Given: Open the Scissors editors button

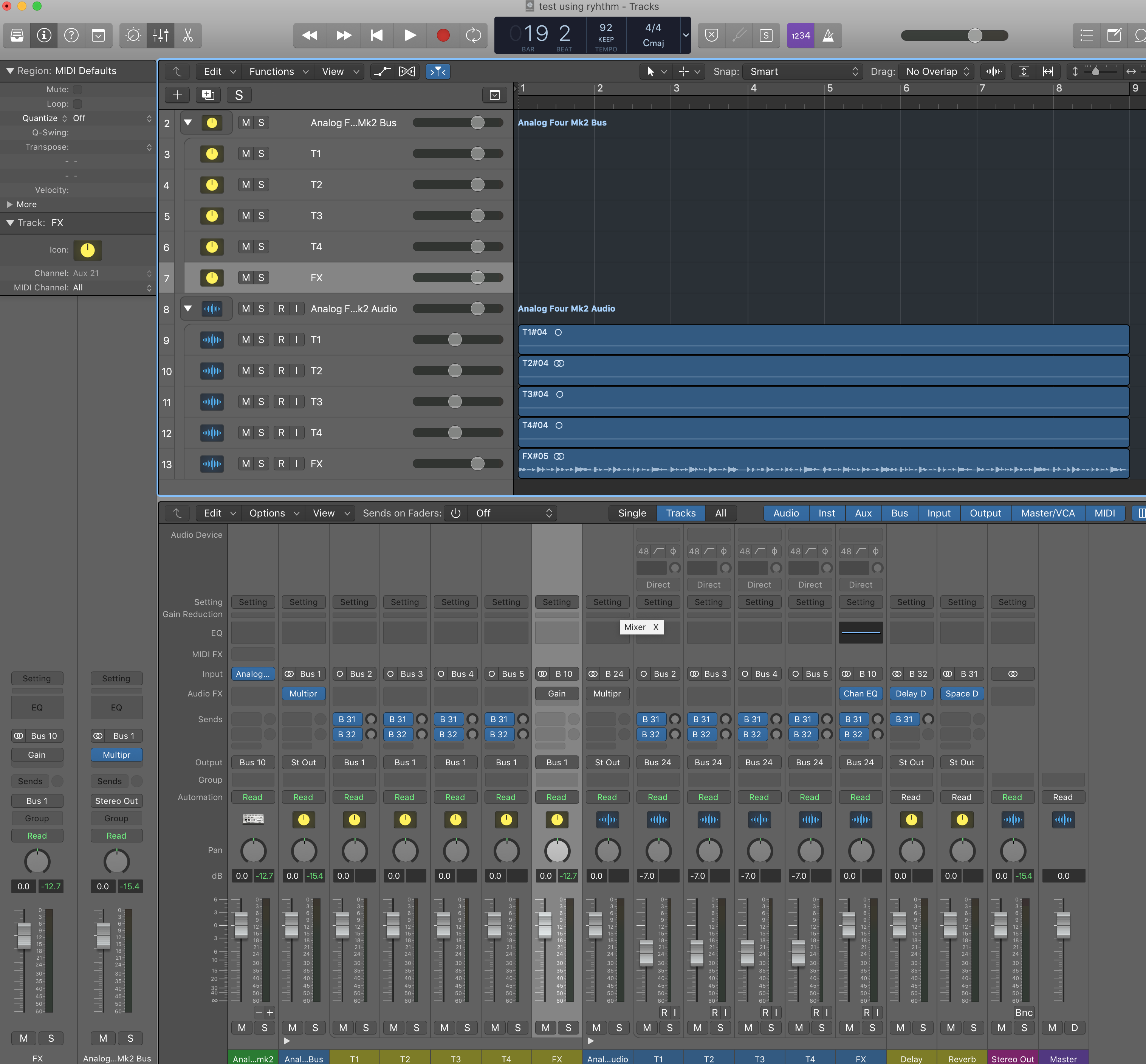Looking at the screenshot, I should (x=187, y=36).
